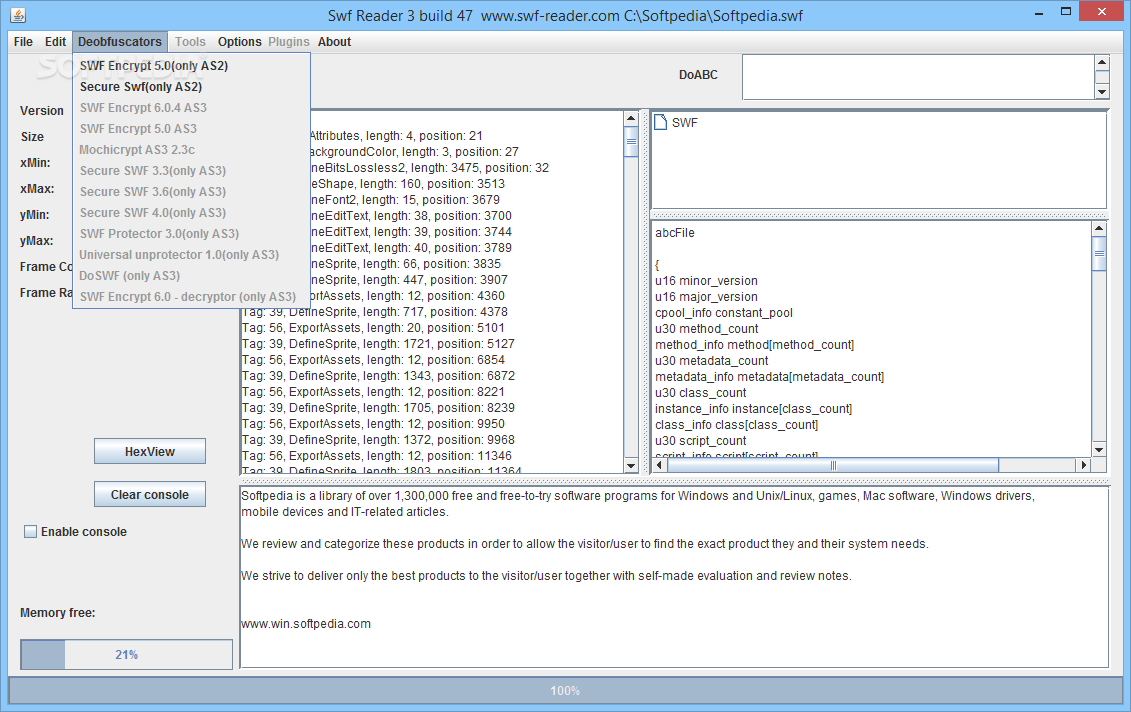Select Mochicrypt AS3 2.3c entry
Image resolution: width=1131 pixels, height=712 pixels.
191,149
